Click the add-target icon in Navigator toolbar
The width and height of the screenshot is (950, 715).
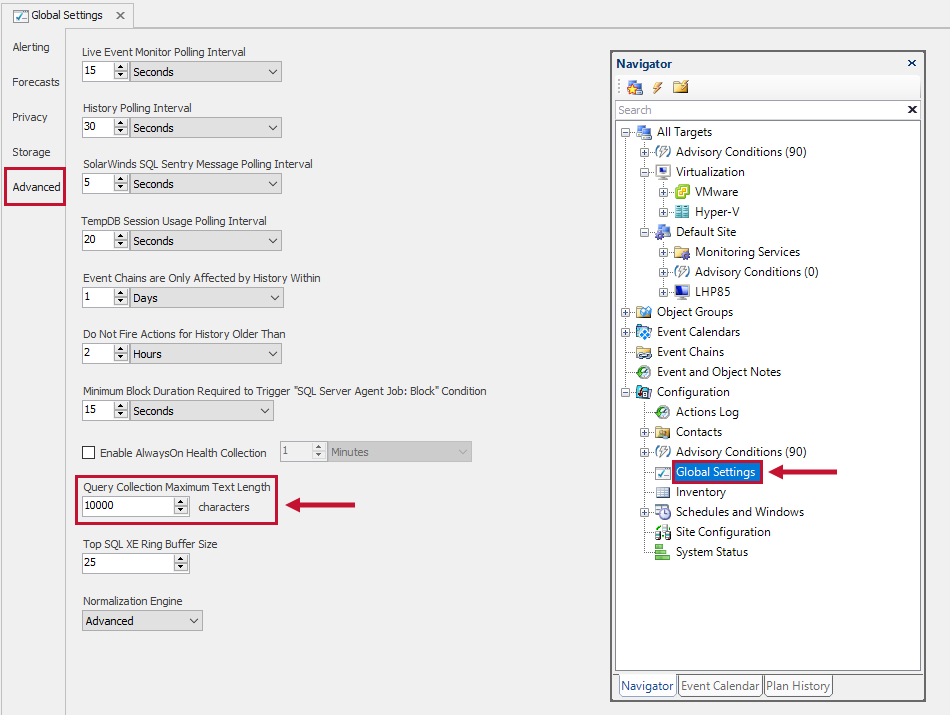635,87
